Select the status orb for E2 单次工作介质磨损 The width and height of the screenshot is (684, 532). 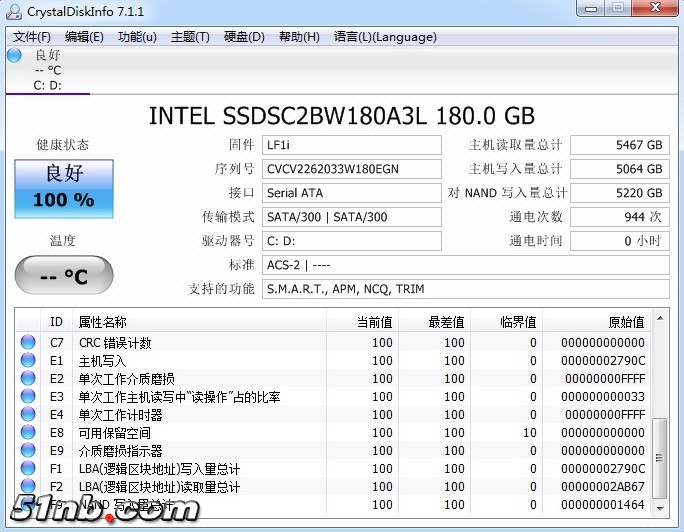pyautogui.click(x=28, y=379)
